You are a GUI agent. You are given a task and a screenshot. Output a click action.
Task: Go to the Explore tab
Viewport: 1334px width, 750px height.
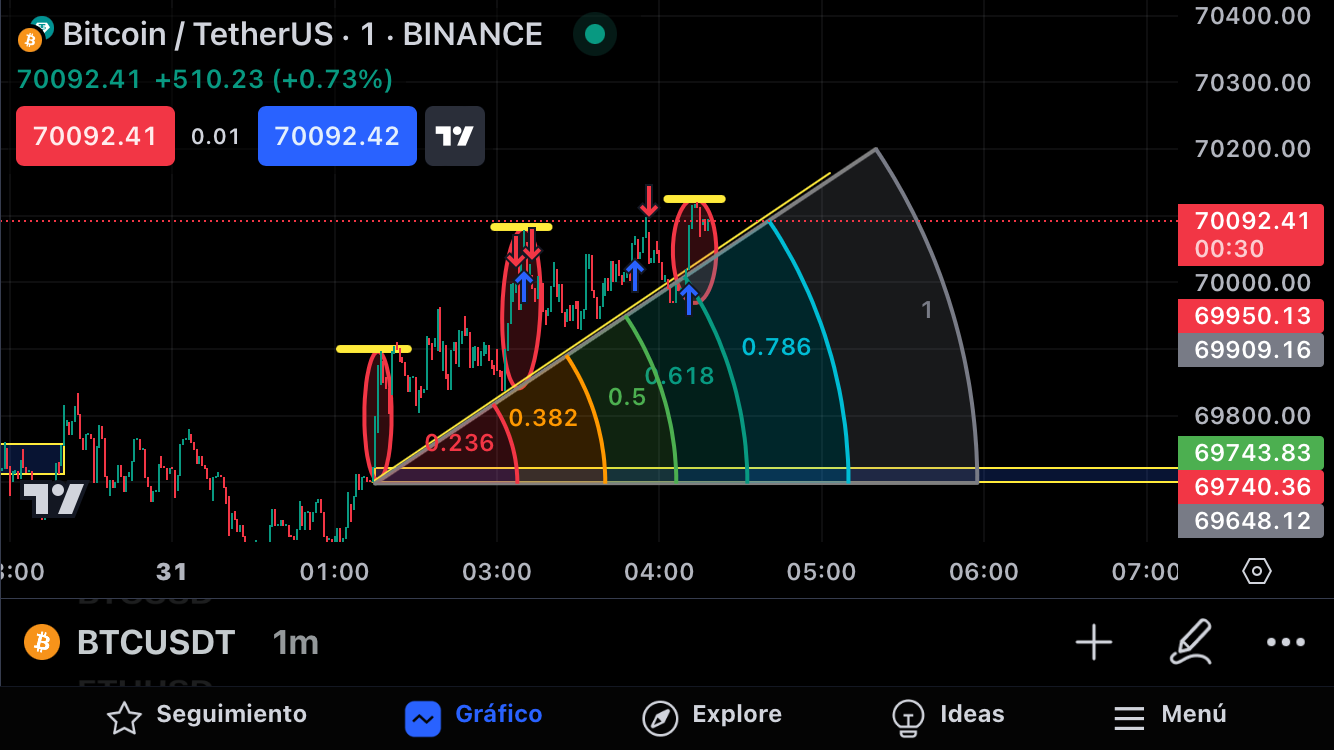pyautogui.click(x=712, y=715)
